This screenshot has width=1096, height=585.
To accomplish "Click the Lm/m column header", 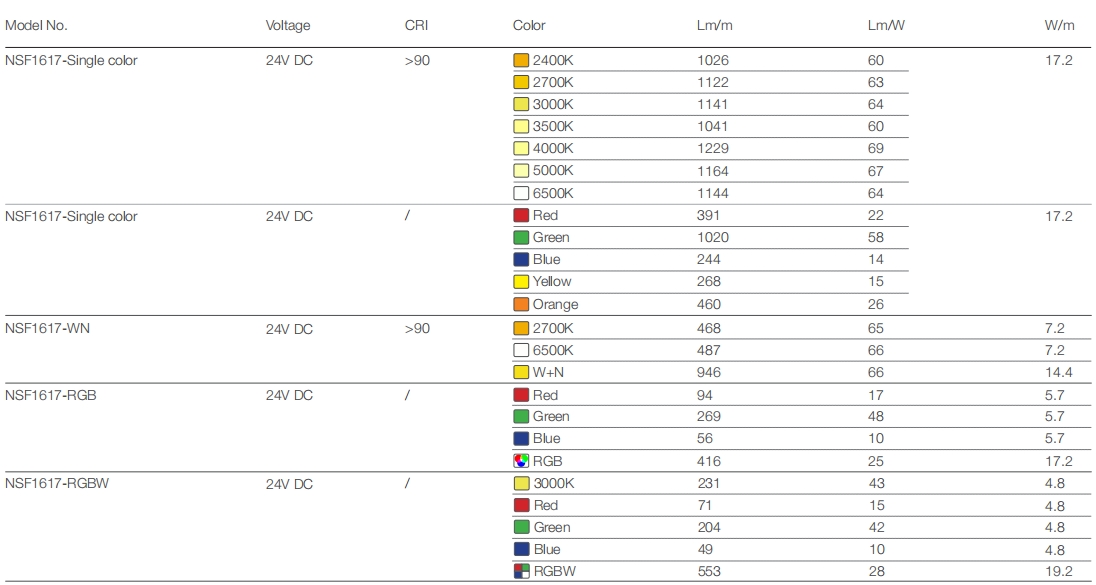I will [x=714, y=25].
